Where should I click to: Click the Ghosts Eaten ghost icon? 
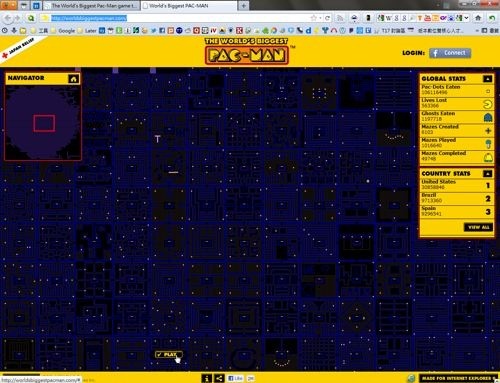tap(488, 117)
